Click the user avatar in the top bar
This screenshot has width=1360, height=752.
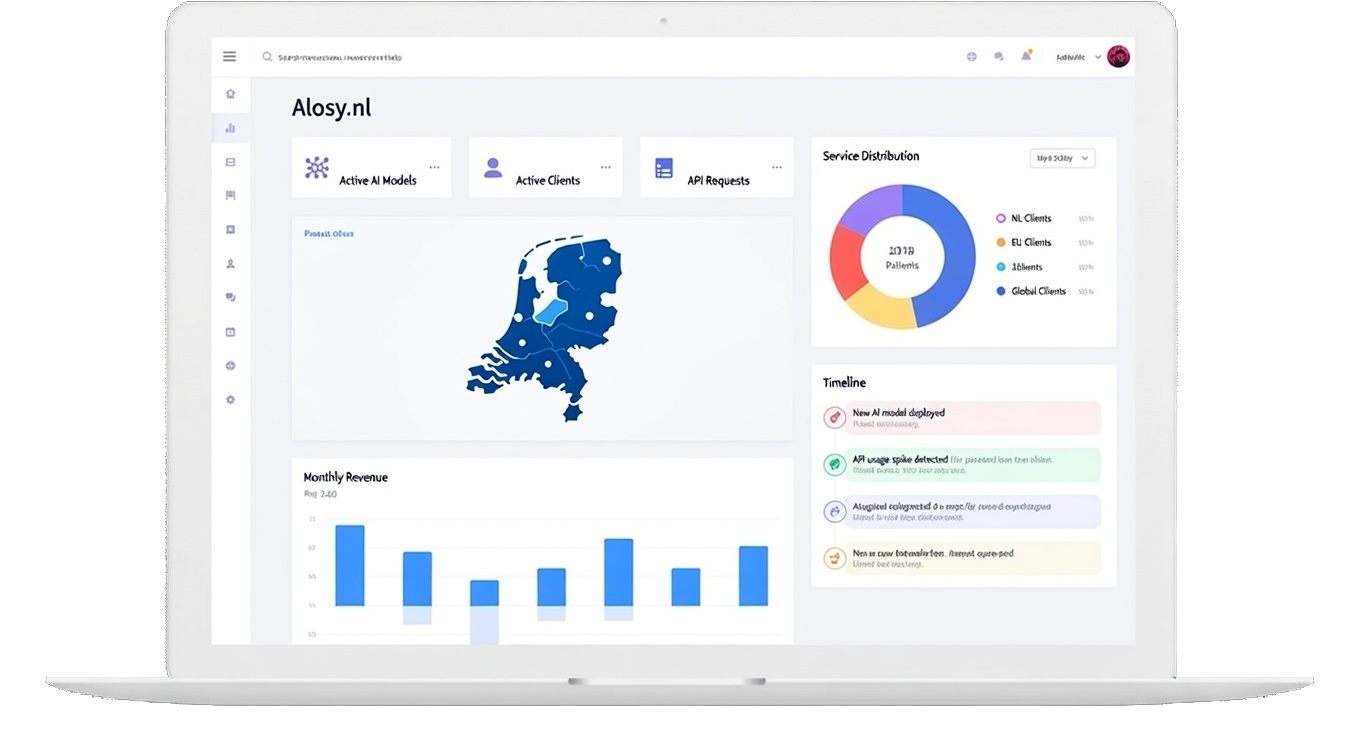tap(1117, 56)
